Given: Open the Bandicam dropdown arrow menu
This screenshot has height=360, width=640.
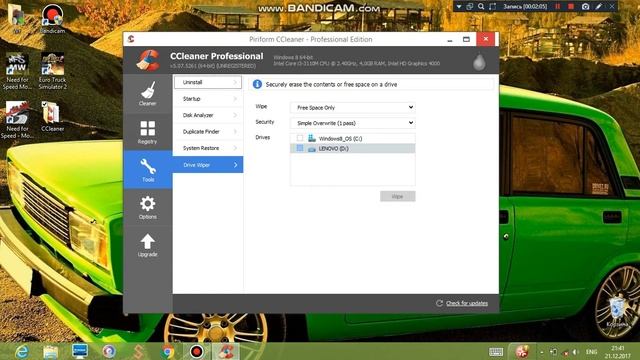Looking at the screenshot, I should tap(459, 7).
